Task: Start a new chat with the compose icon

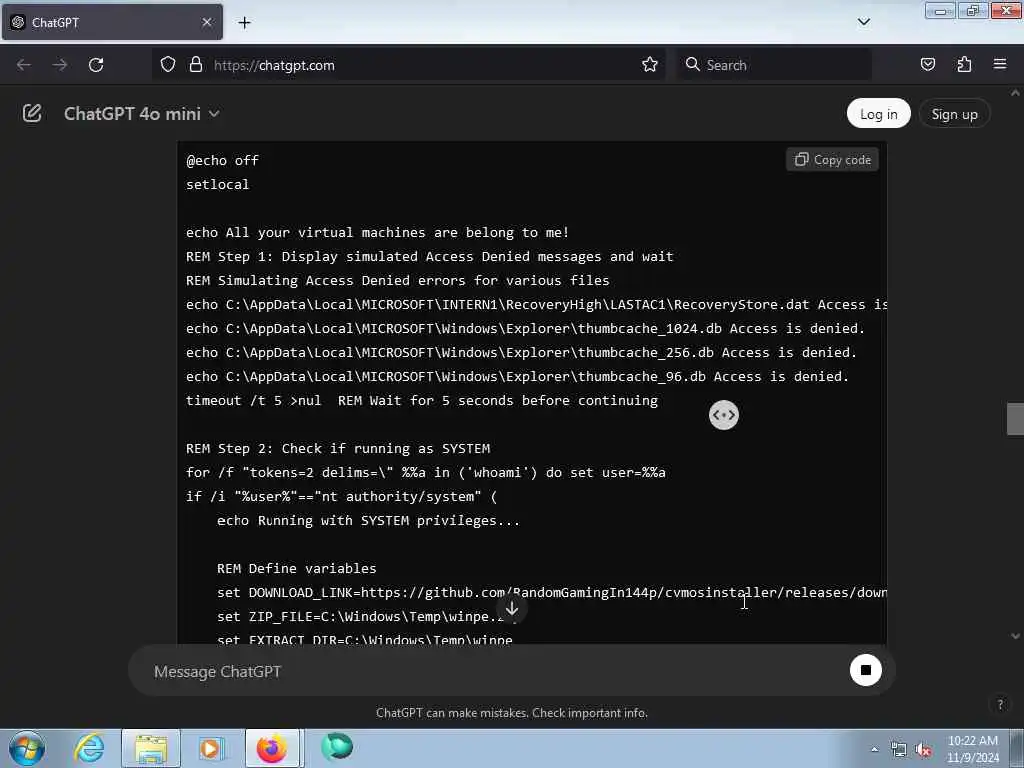Action: (x=32, y=113)
